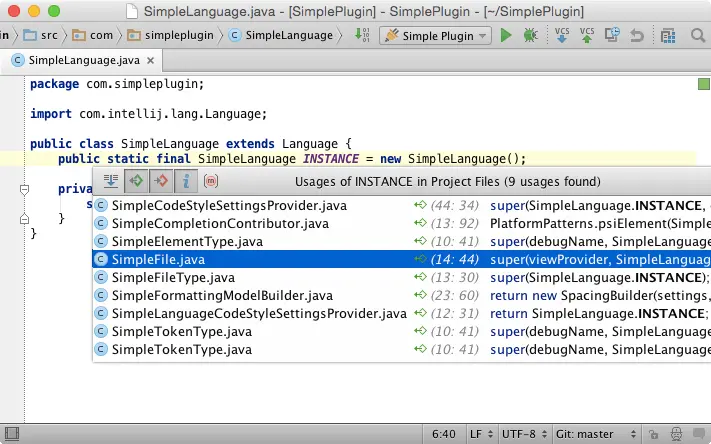Open usages in Find tool window icon
The width and height of the screenshot is (711, 444).
(x=110, y=181)
